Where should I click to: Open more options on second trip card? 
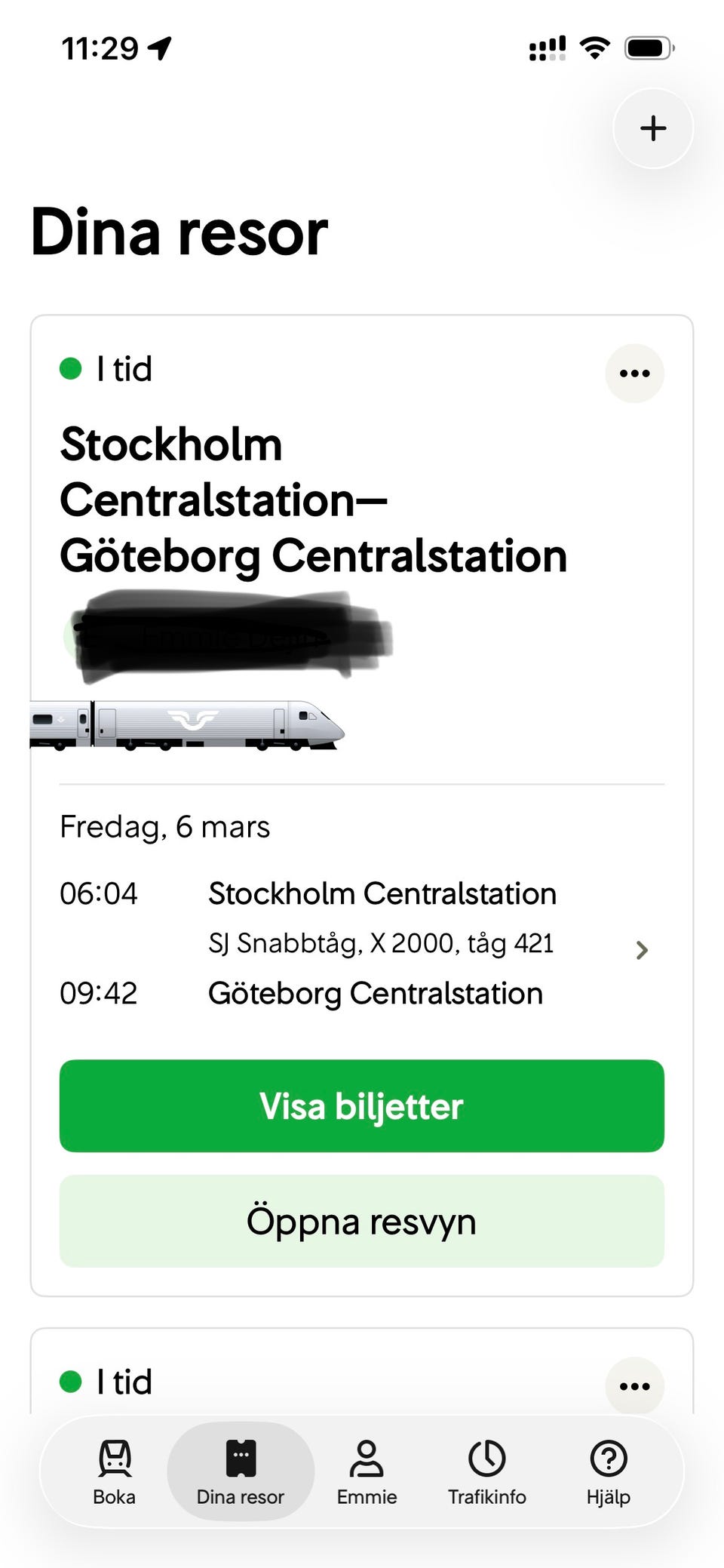pyautogui.click(x=634, y=1386)
